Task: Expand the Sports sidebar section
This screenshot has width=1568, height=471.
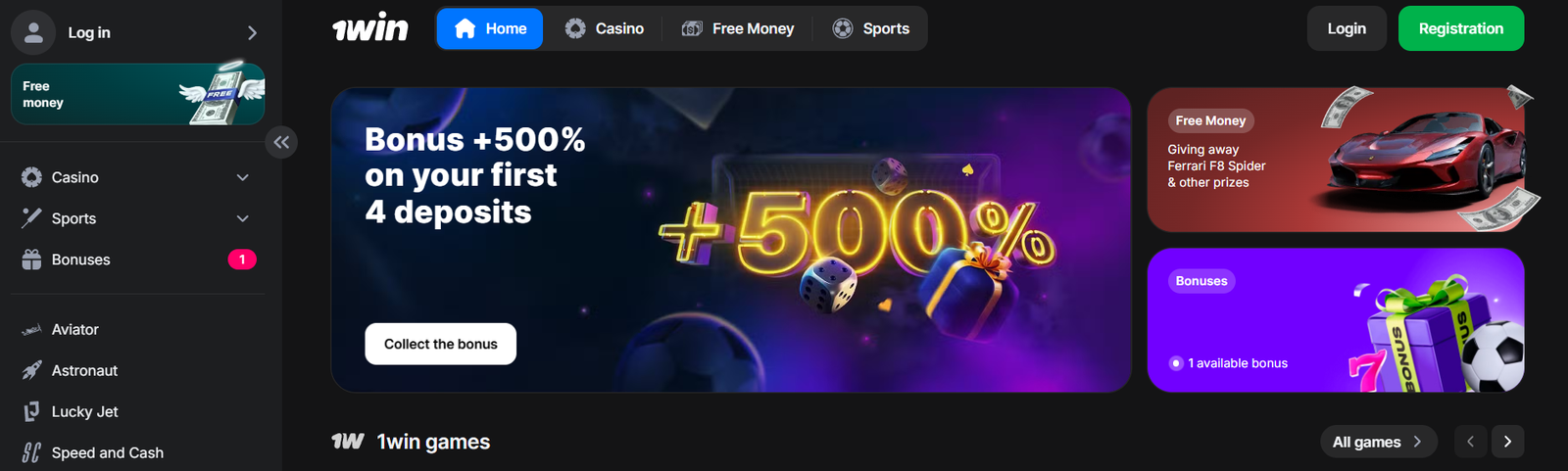Action: click(243, 218)
